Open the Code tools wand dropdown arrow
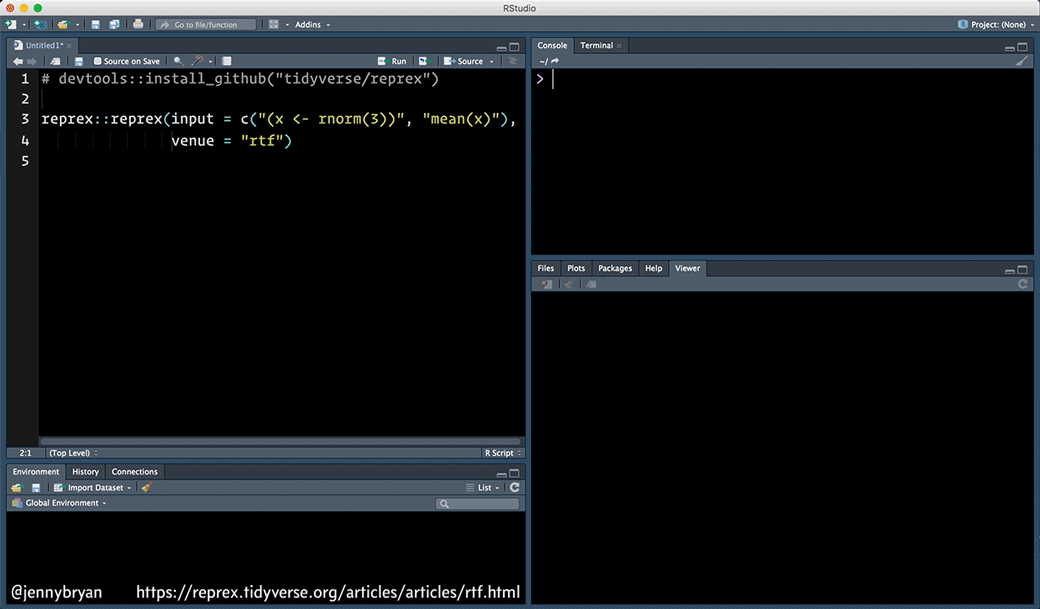Viewport: 1040px width, 609px height. 210,62
